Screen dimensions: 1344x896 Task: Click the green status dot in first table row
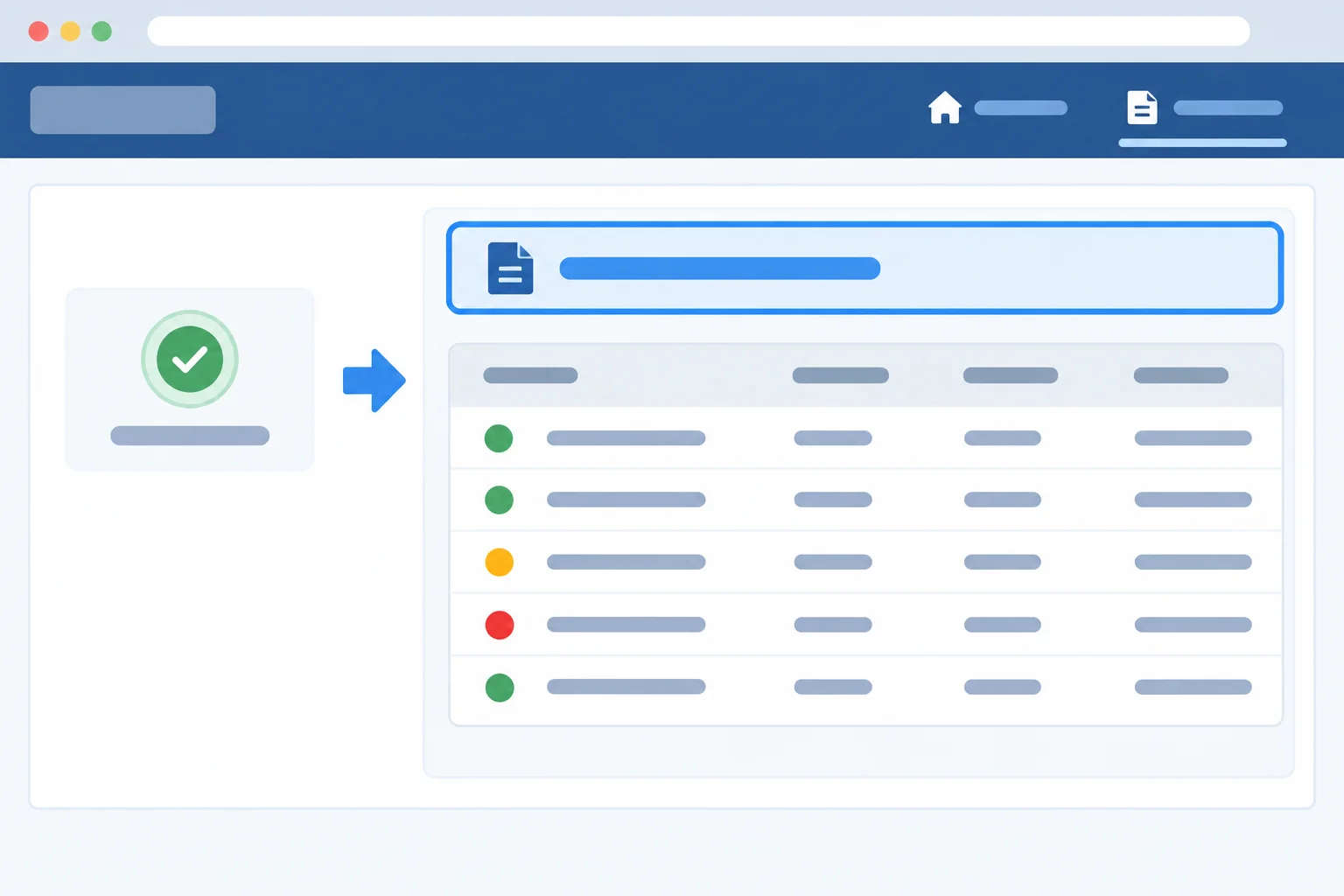pyautogui.click(x=499, y=437)
